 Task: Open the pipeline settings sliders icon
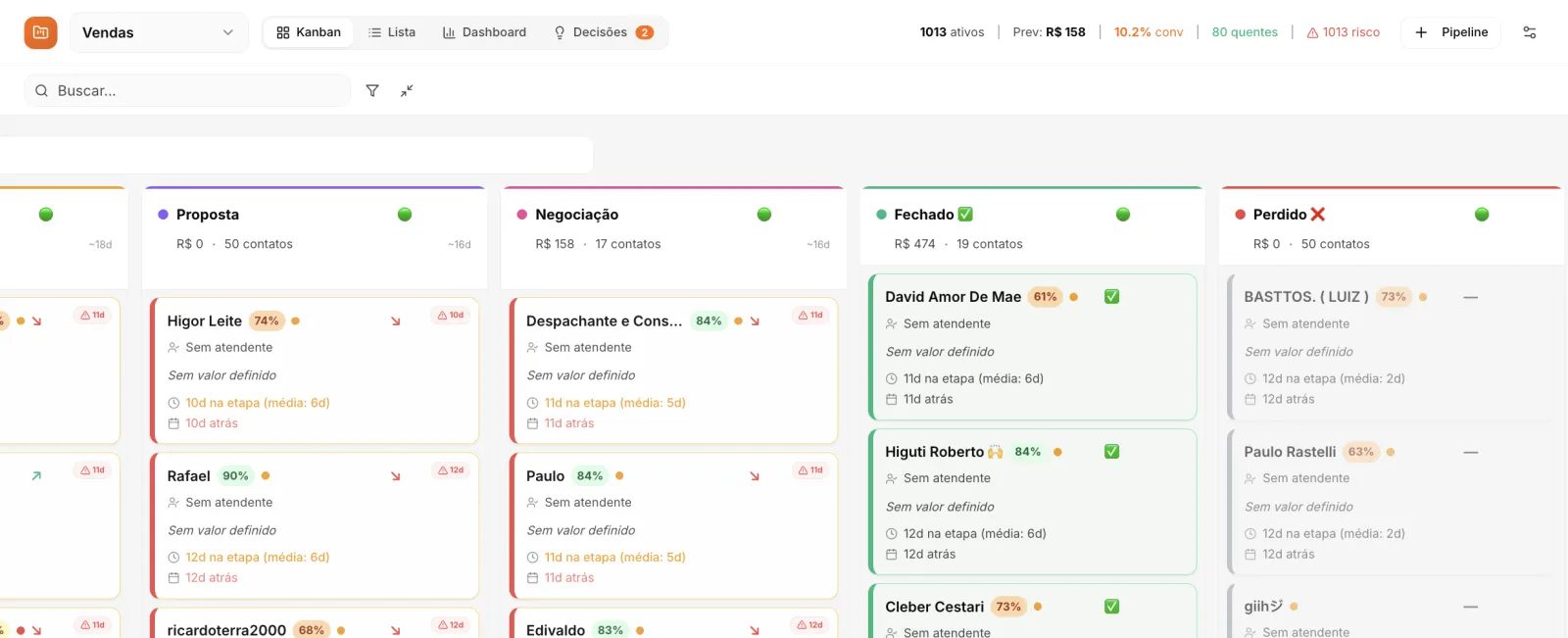pos(1530,32)
